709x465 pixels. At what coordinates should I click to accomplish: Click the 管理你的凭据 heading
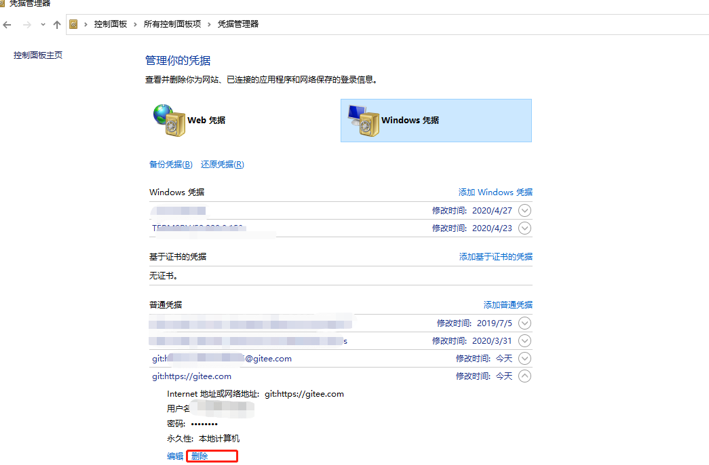point(178,61)
